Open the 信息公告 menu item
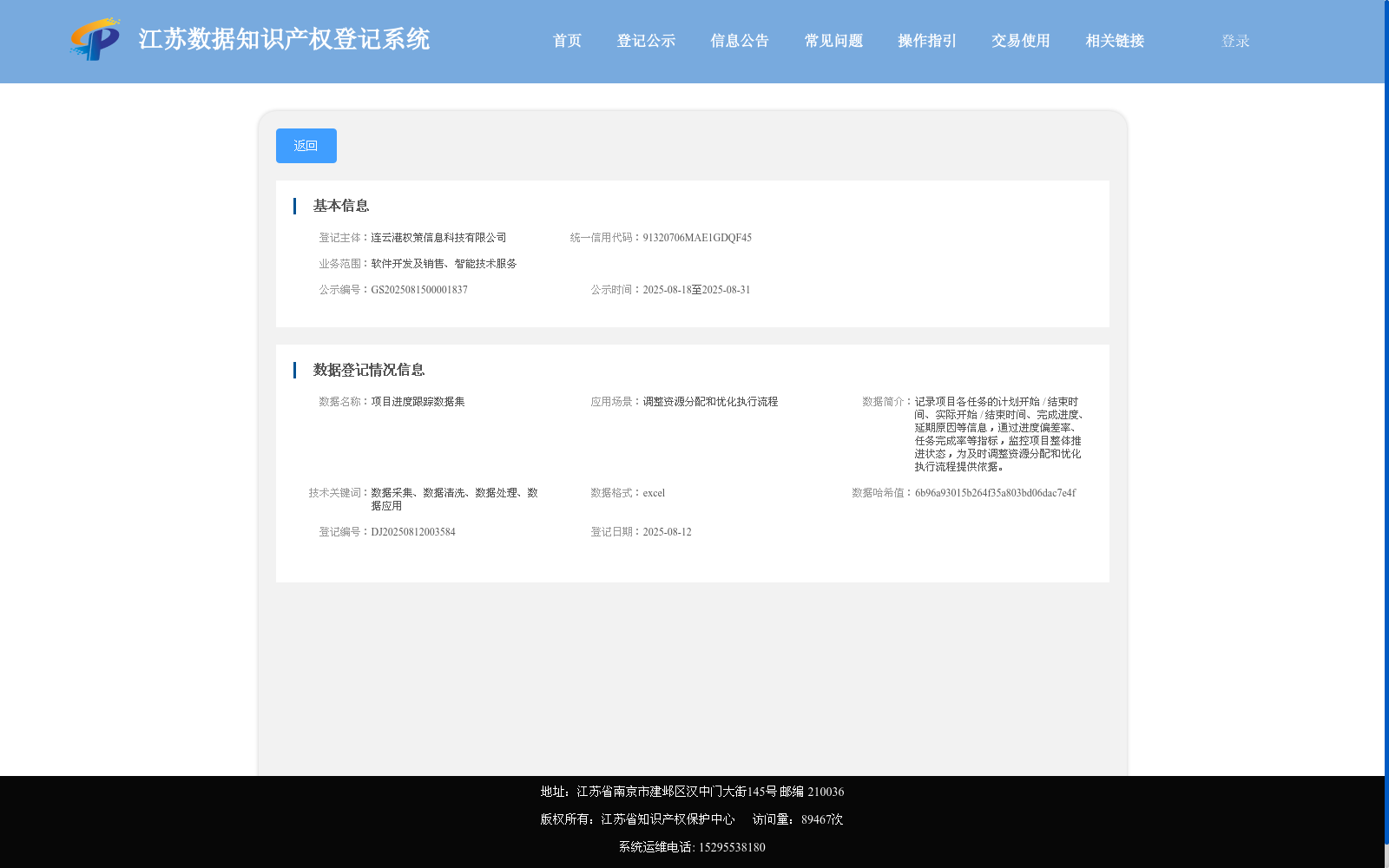The width and height of the screenshot is (1389, 868). (x=740, y=41)
